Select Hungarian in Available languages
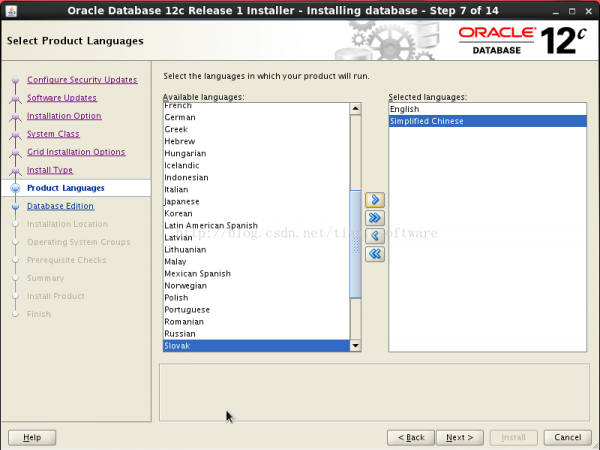This screenshot has width=600, height=450. (256, 153)
